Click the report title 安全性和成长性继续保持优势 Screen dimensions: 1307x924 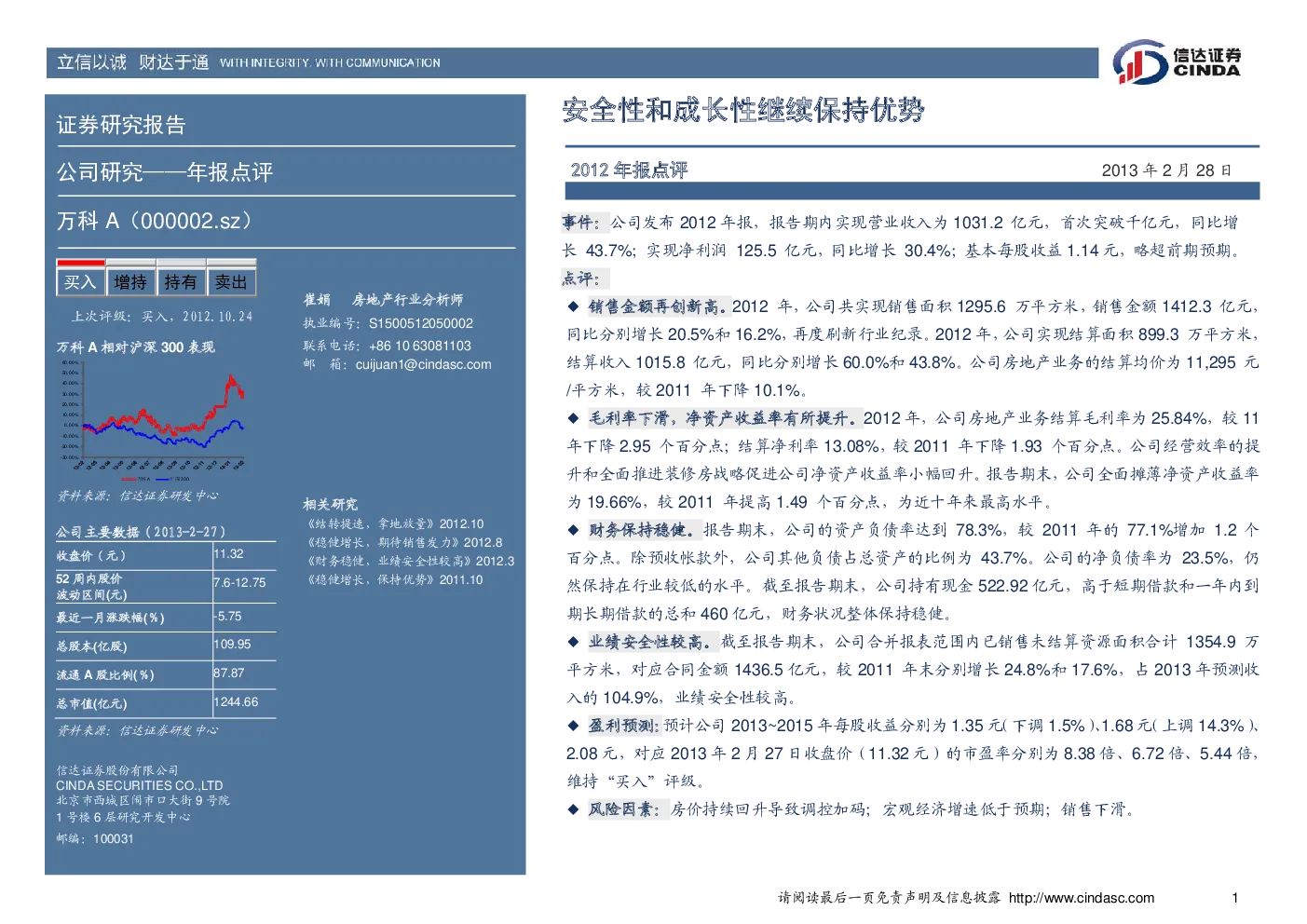click(x=743, y=110)
